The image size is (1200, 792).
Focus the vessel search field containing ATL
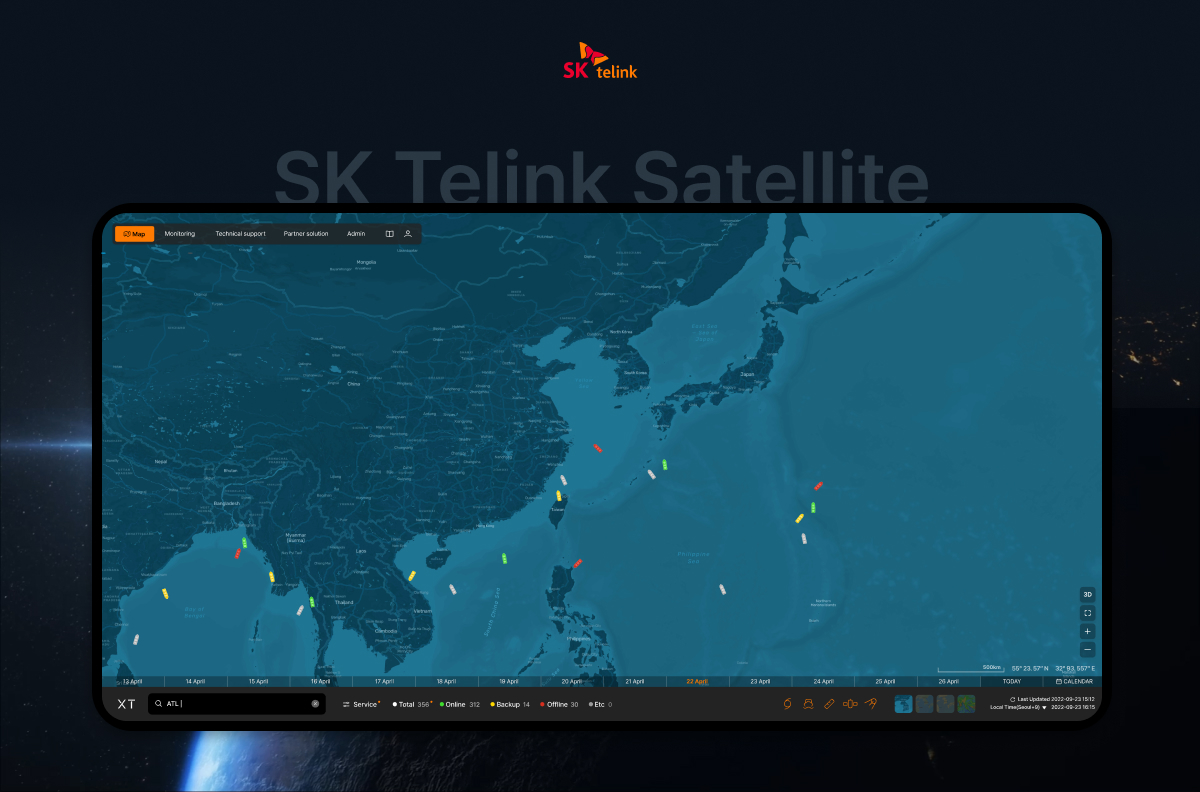[237, 704]
